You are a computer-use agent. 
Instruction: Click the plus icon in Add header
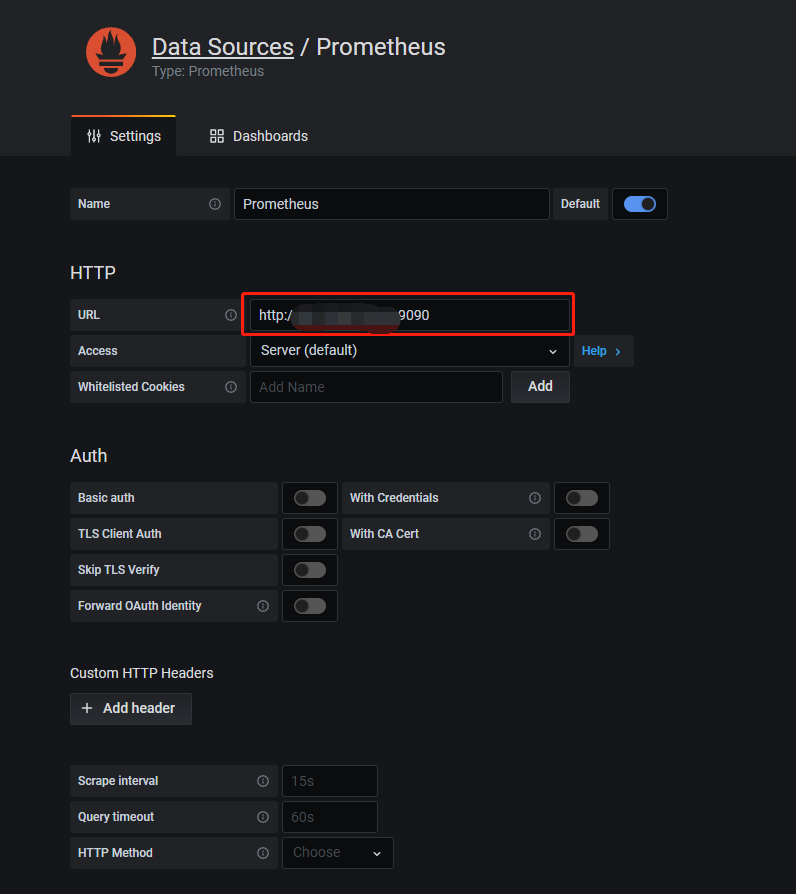[x=87, y=708]
